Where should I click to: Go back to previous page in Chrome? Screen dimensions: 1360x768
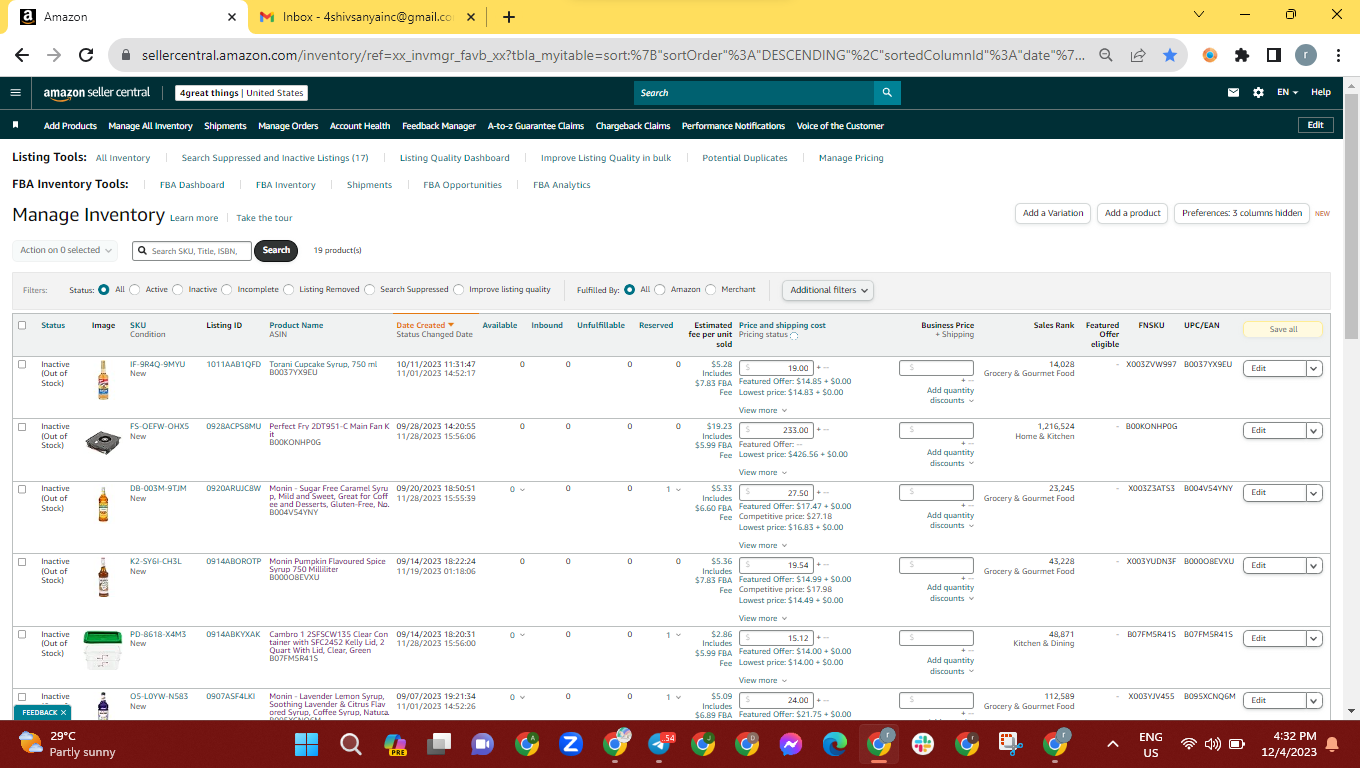[24, 56]
